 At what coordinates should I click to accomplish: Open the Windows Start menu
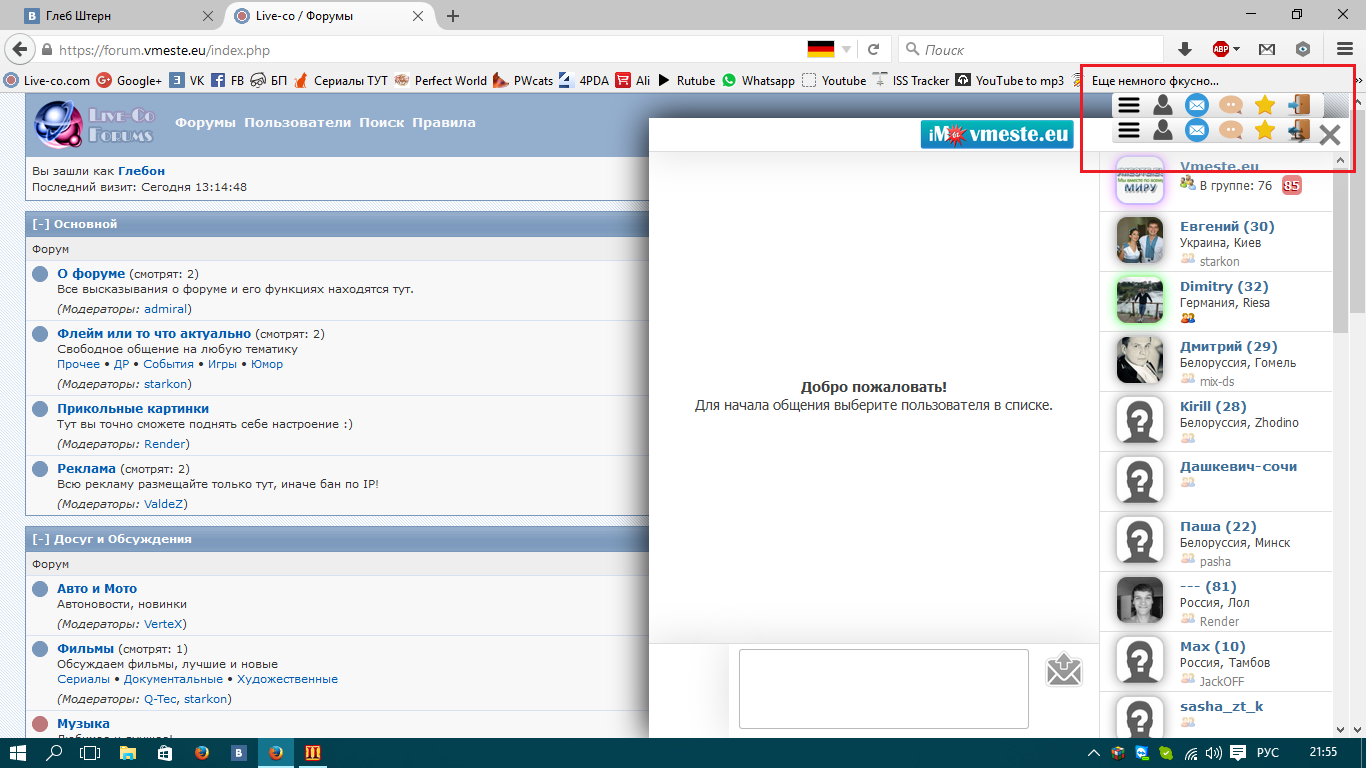click(19, 752)
